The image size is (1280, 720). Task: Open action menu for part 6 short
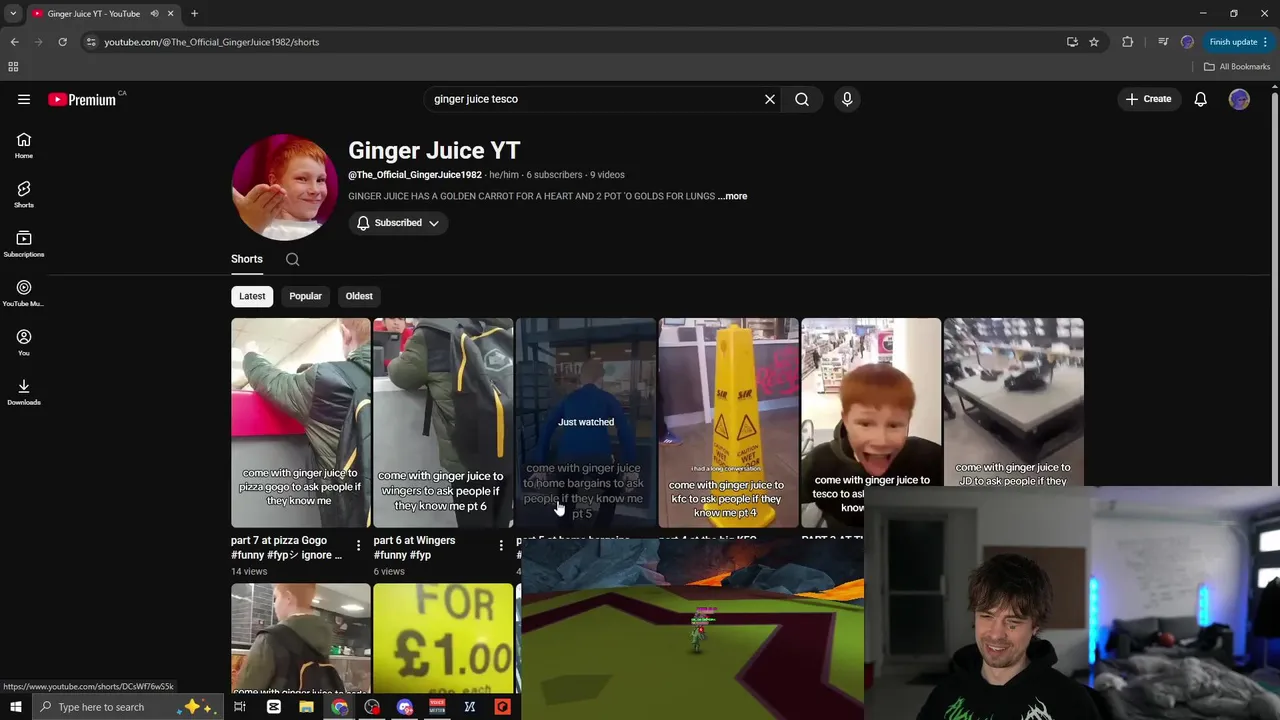point(501,546)
